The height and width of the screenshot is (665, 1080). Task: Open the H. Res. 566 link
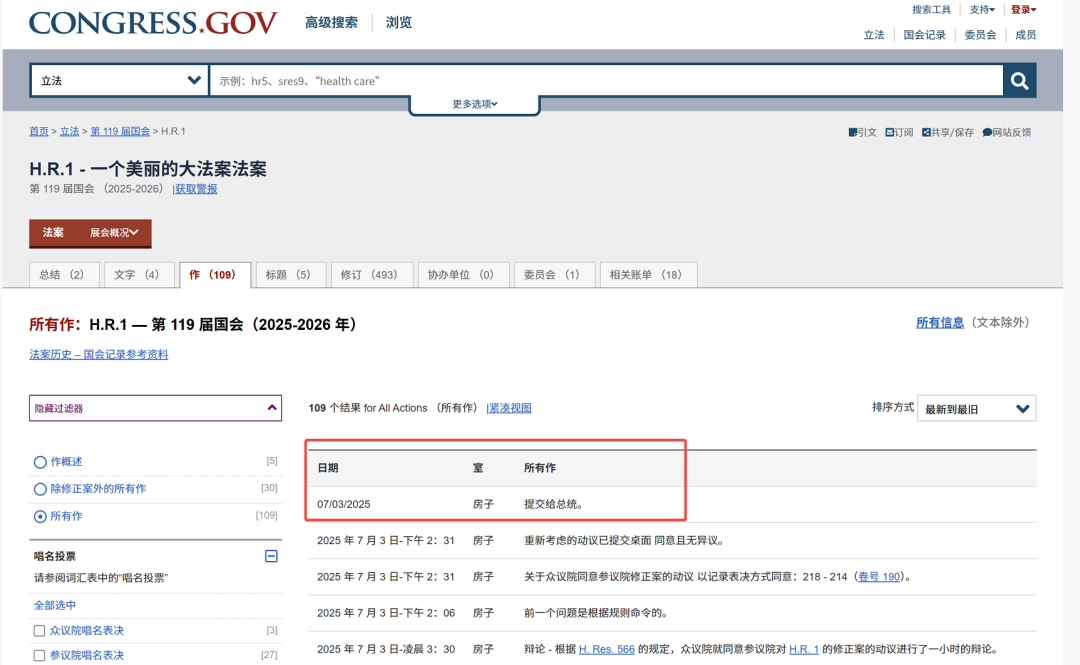click(607, 649)
